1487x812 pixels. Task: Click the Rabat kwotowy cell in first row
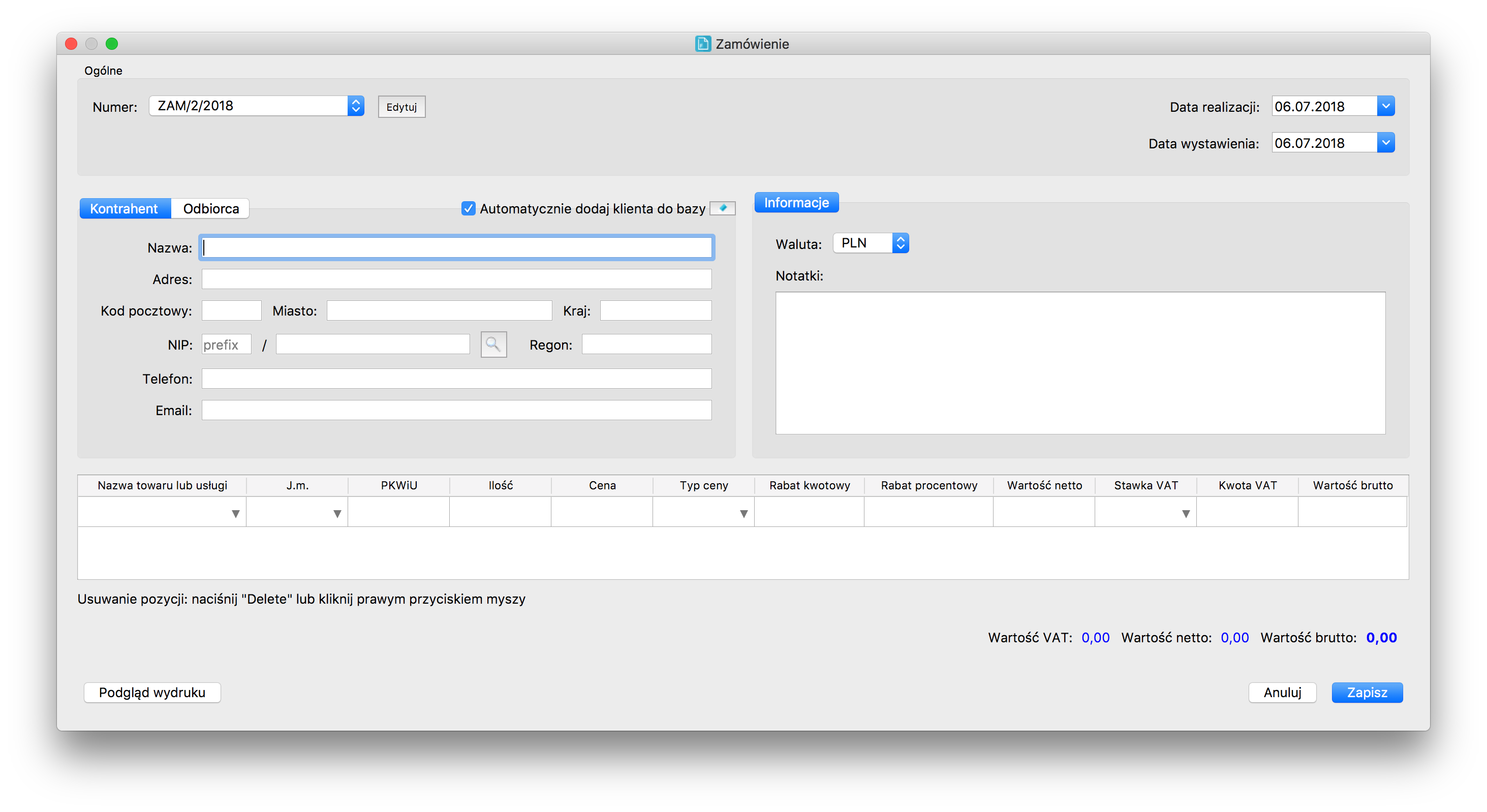click(809, 512)
